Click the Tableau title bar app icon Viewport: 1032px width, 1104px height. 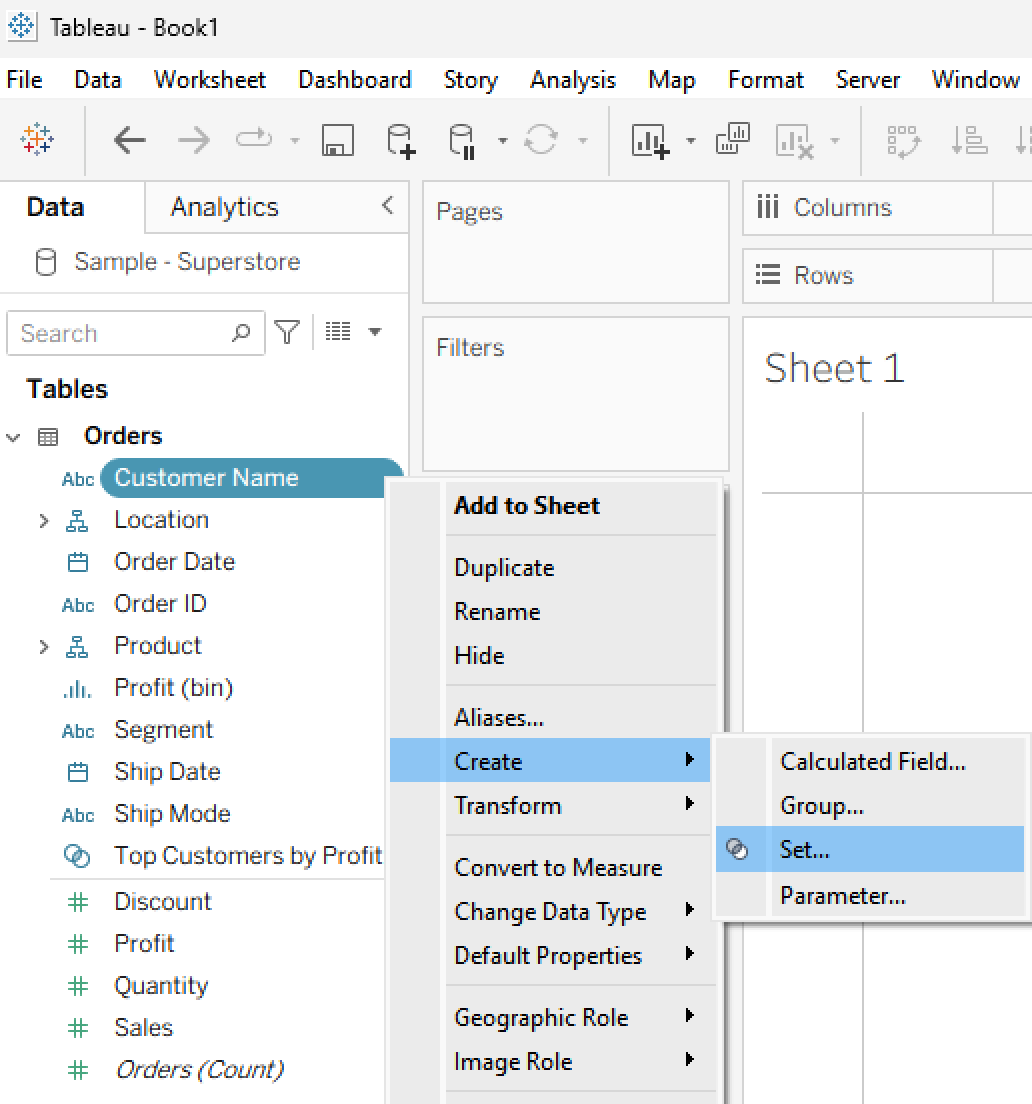[x=21, y=27]
